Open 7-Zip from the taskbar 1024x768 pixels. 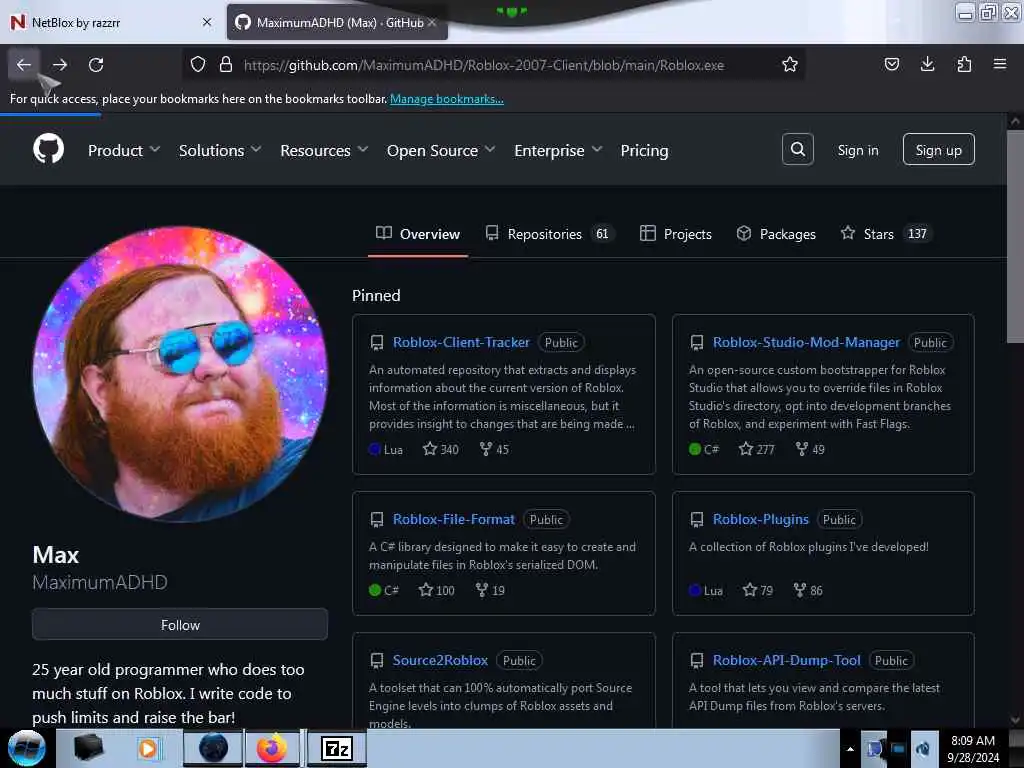tap(337, 748)
